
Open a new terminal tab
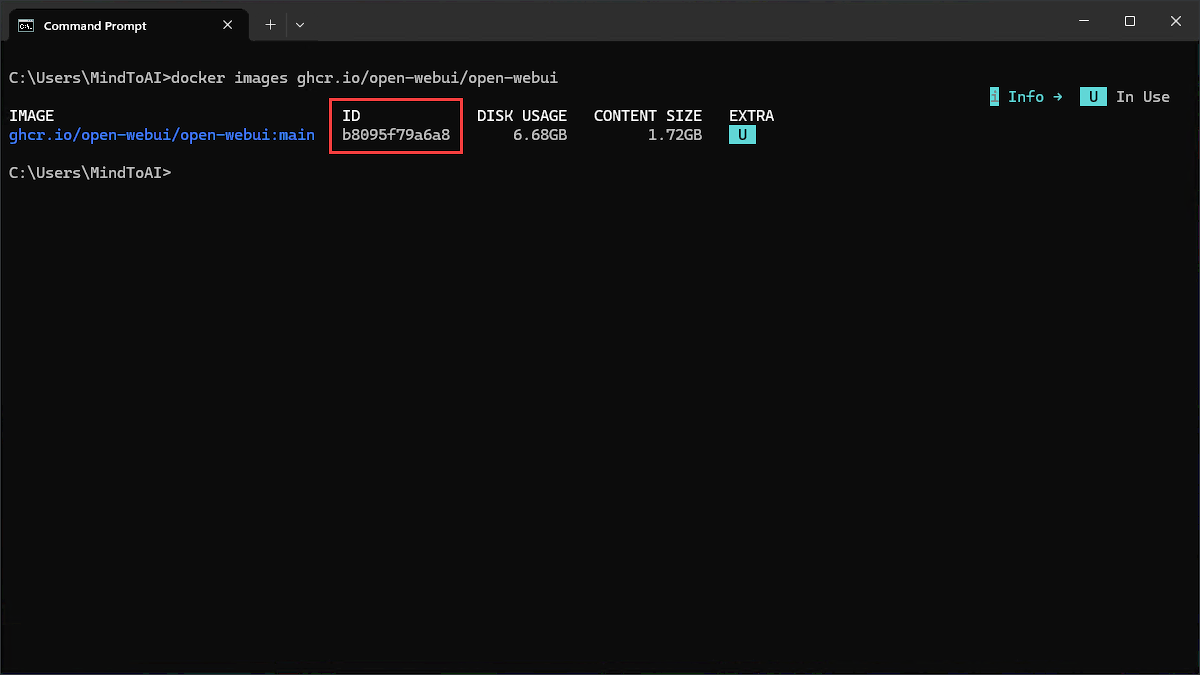(x=270, y=24)
